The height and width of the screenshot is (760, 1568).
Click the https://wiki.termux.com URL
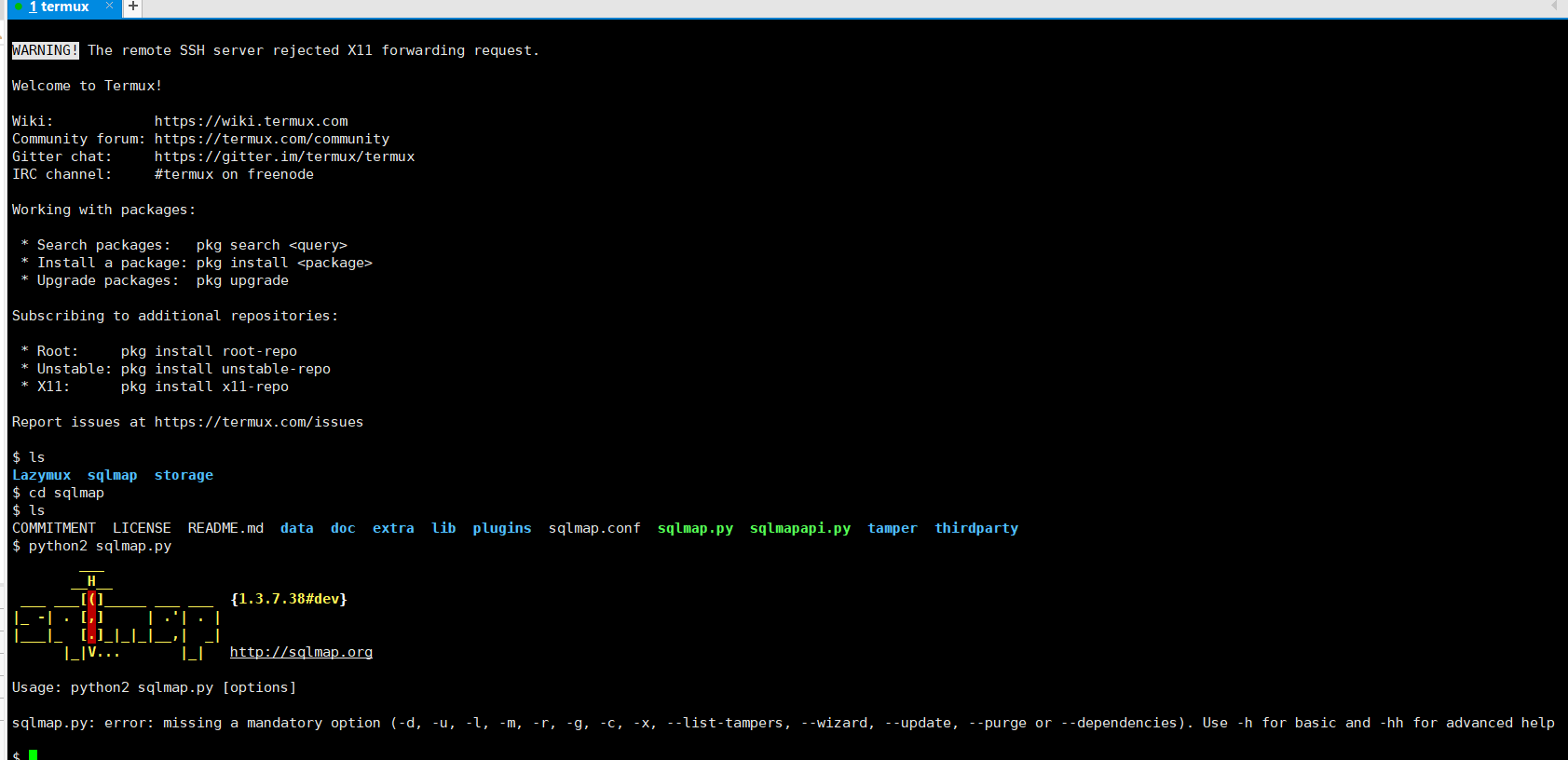pyautogui.click(x=251, y=121)
